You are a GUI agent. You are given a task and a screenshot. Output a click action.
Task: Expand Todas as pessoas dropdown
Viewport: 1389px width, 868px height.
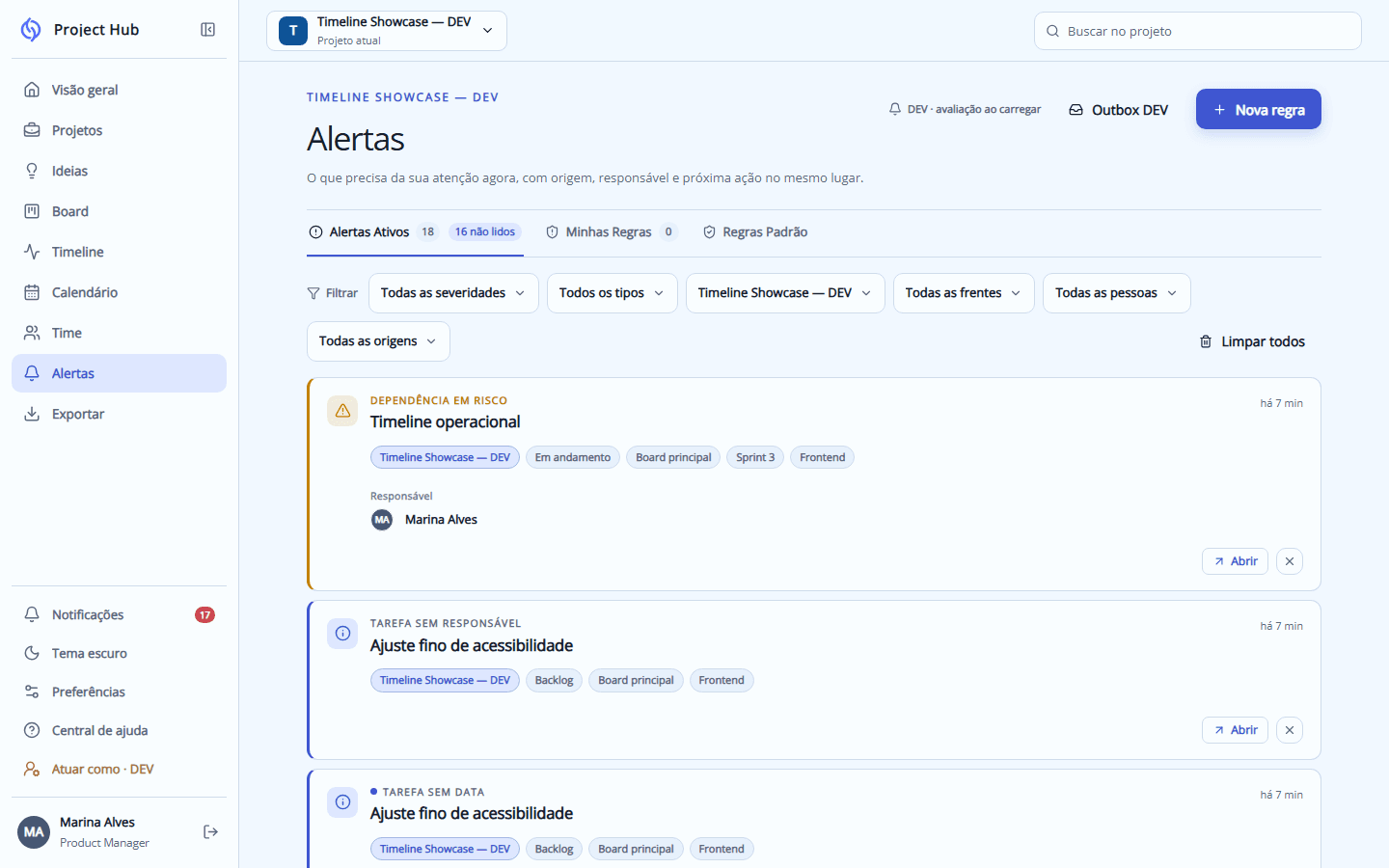(x=1117, y=293)
